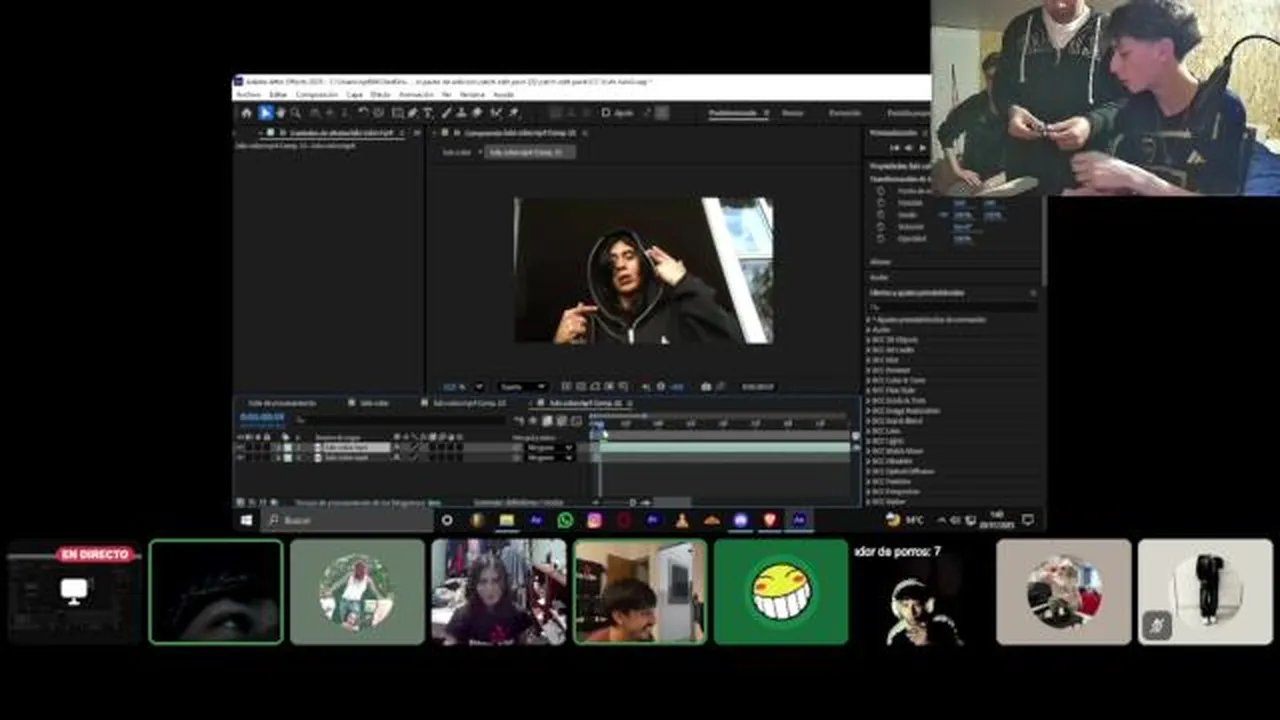Screen dimensions: 1280x720
Task: Open the Composición menu
Action: [x=317, y=94]
